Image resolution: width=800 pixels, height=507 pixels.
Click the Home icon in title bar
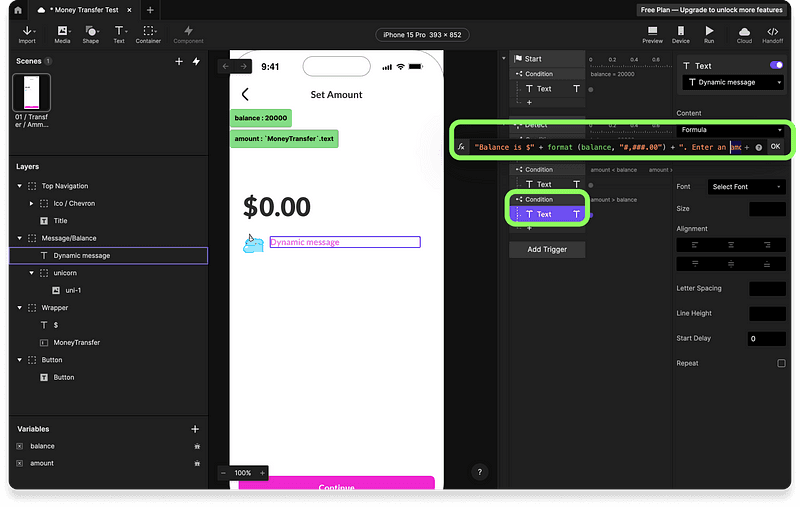point(18,10)
